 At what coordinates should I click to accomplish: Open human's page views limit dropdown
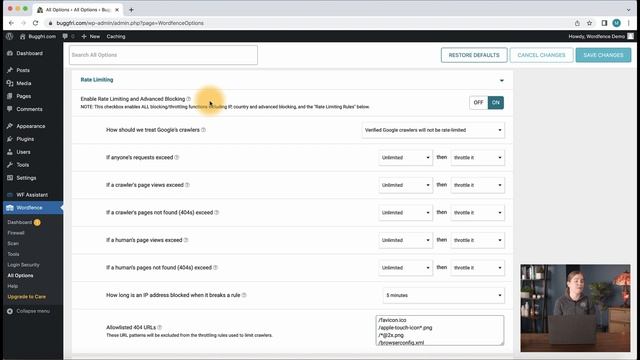(405, 240)
